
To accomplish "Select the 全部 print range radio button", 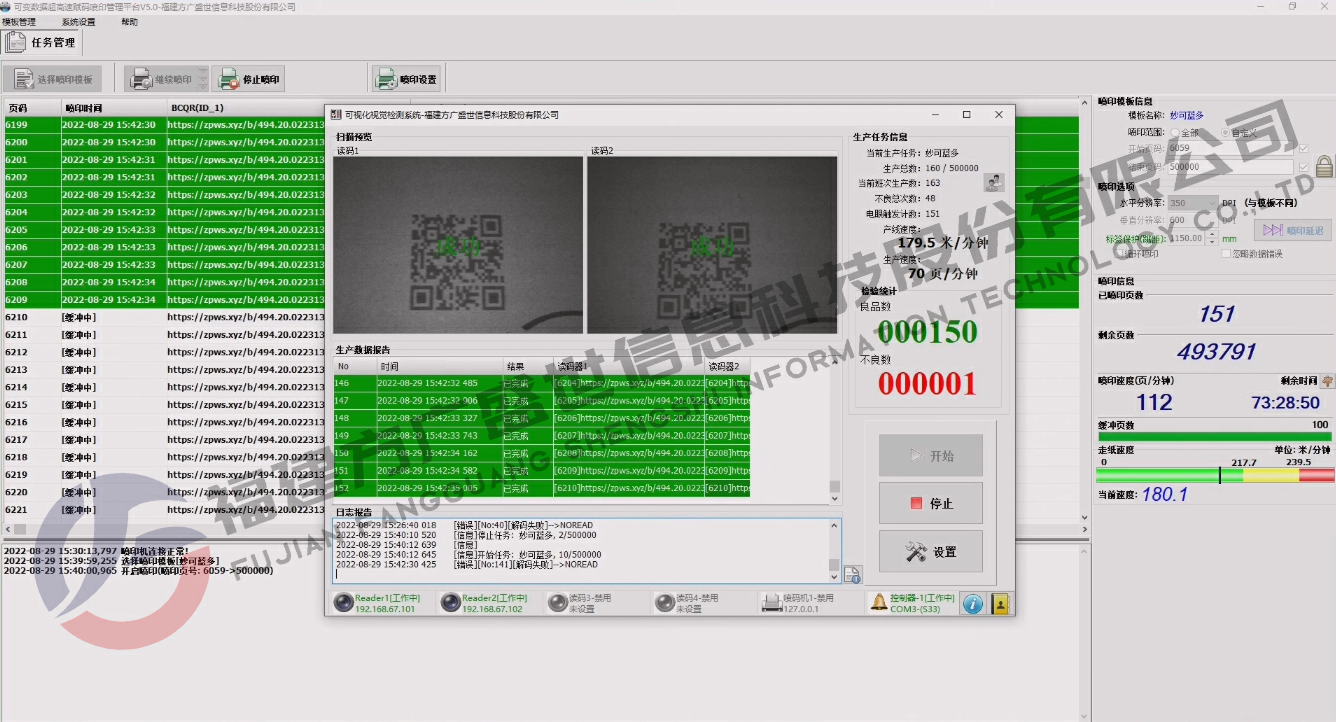I will pos(1175,132).
